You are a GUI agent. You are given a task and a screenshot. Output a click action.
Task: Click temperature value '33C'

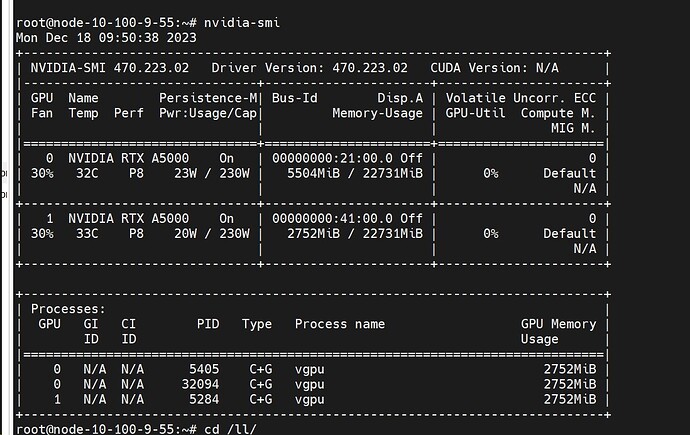point(87,234)
